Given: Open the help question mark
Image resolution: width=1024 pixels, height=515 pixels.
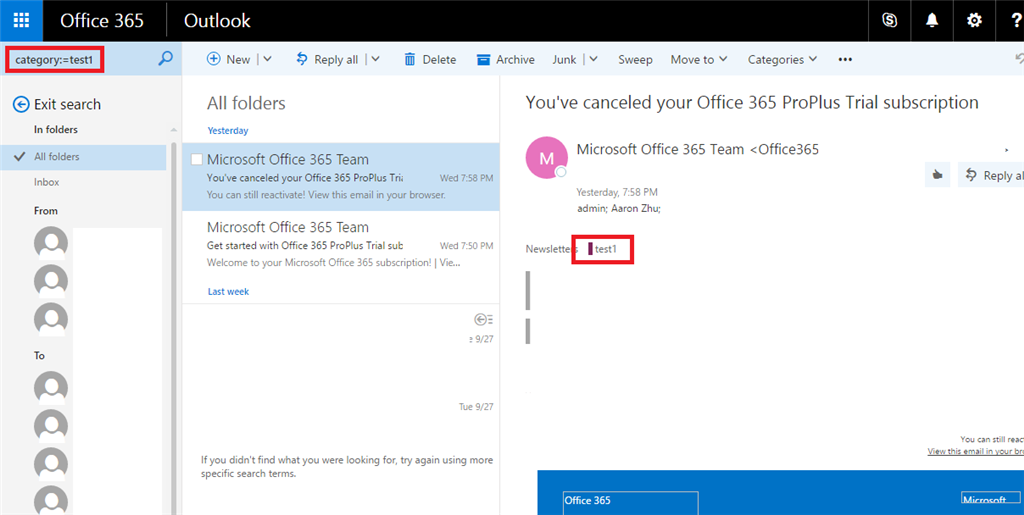Looking at the screenshot, I should pos(1016,20).
